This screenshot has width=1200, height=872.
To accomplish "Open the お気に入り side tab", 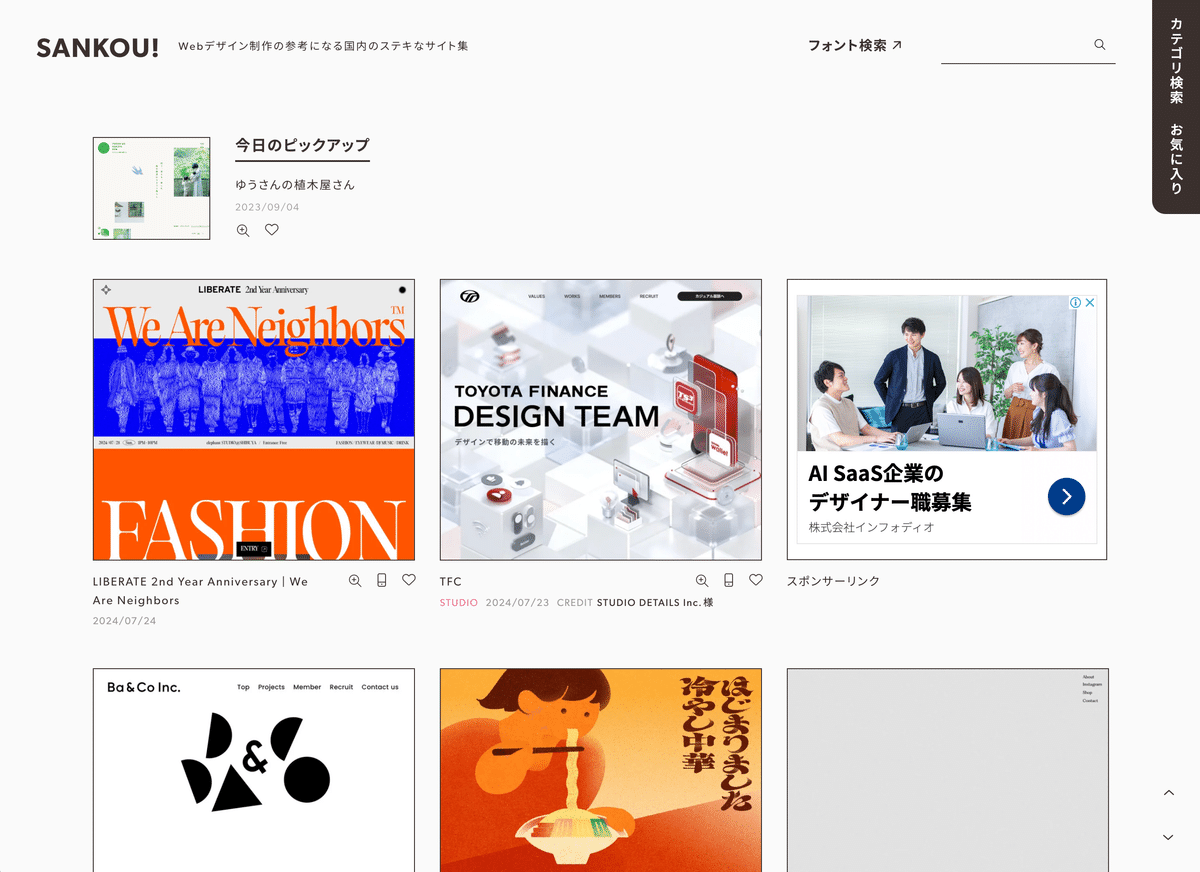I will point(1176,158).
